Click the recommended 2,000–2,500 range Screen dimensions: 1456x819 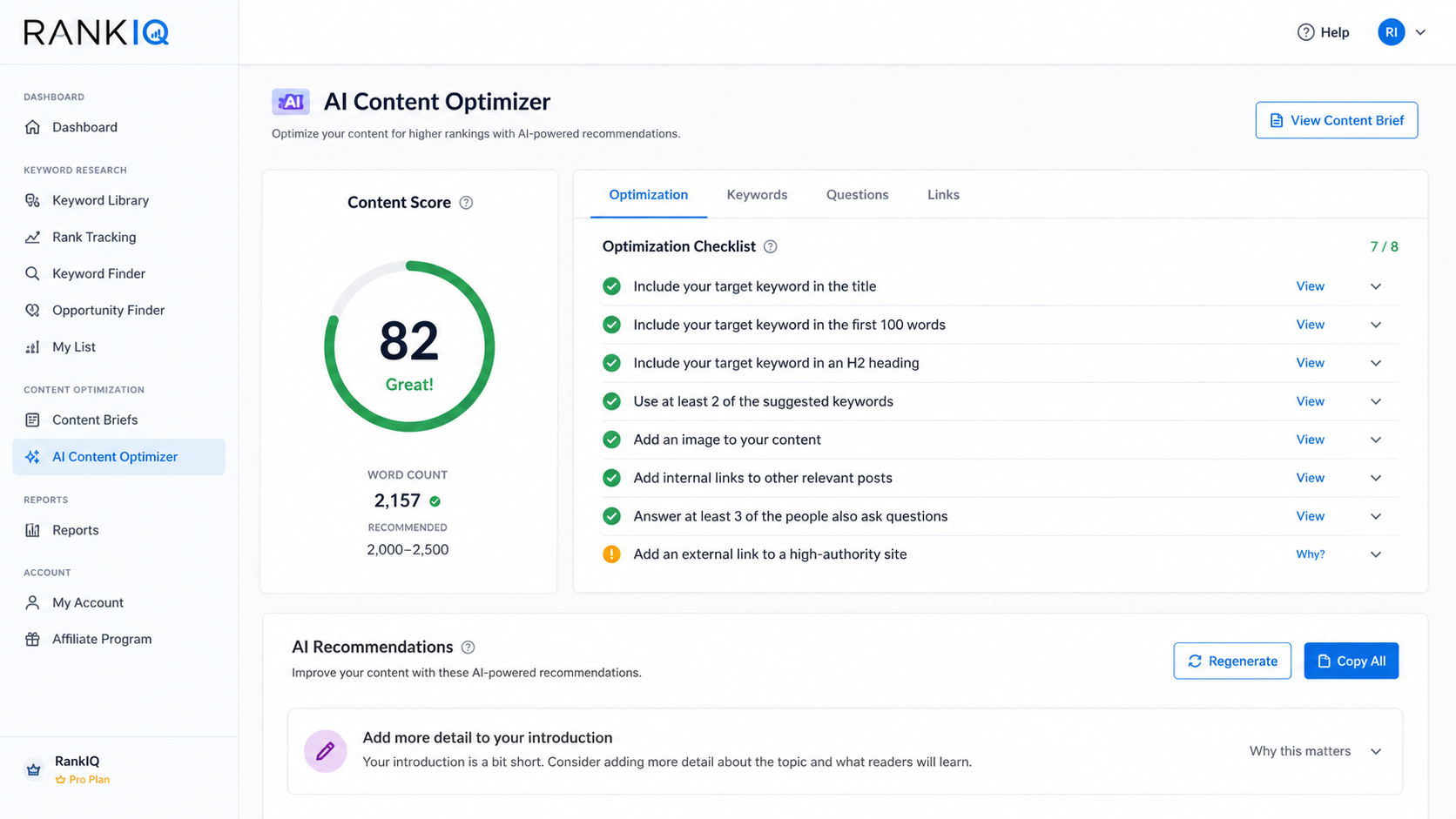coord(408,549)
